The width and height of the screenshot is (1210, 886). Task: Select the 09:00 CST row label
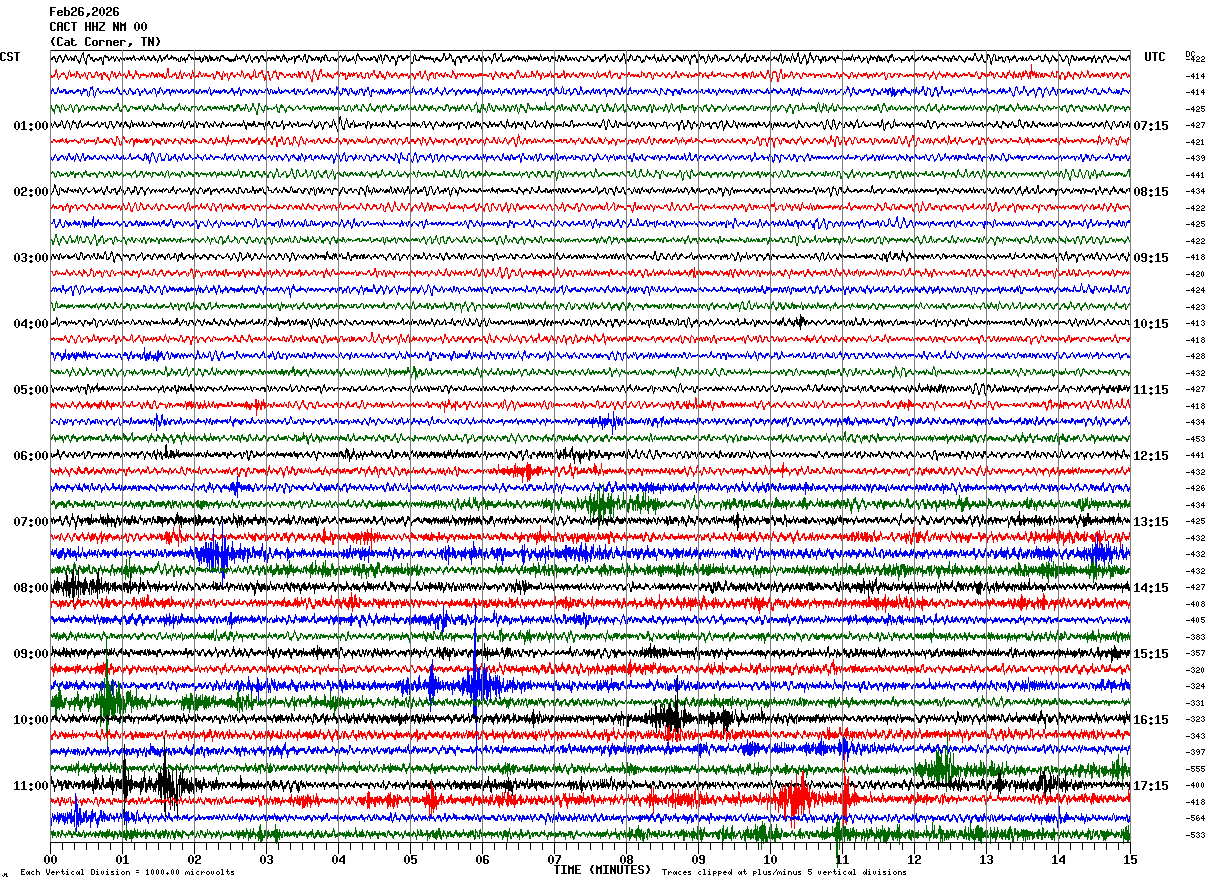[x=30, y=654]
